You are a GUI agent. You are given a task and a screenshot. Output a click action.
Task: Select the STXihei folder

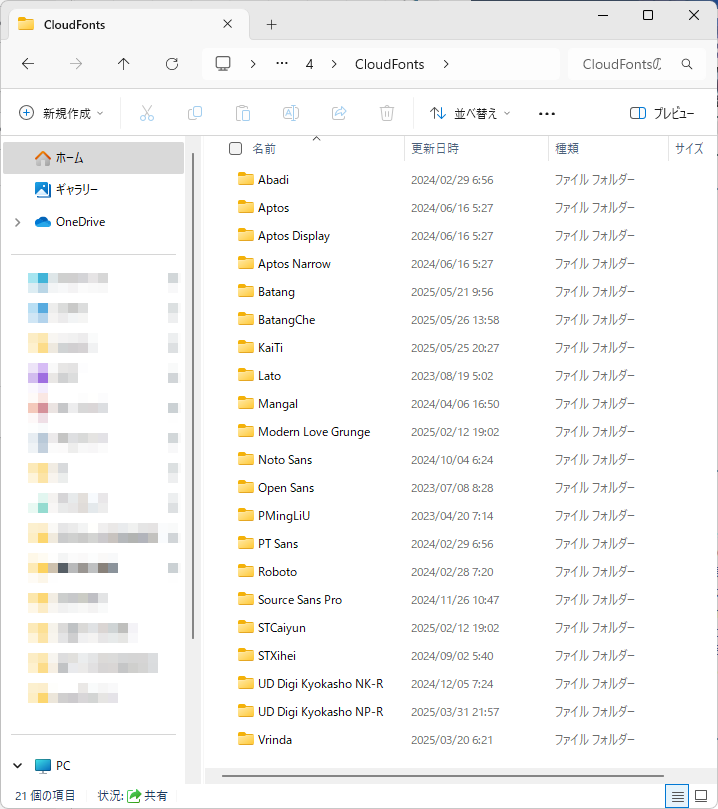click(x=276, y=656)
